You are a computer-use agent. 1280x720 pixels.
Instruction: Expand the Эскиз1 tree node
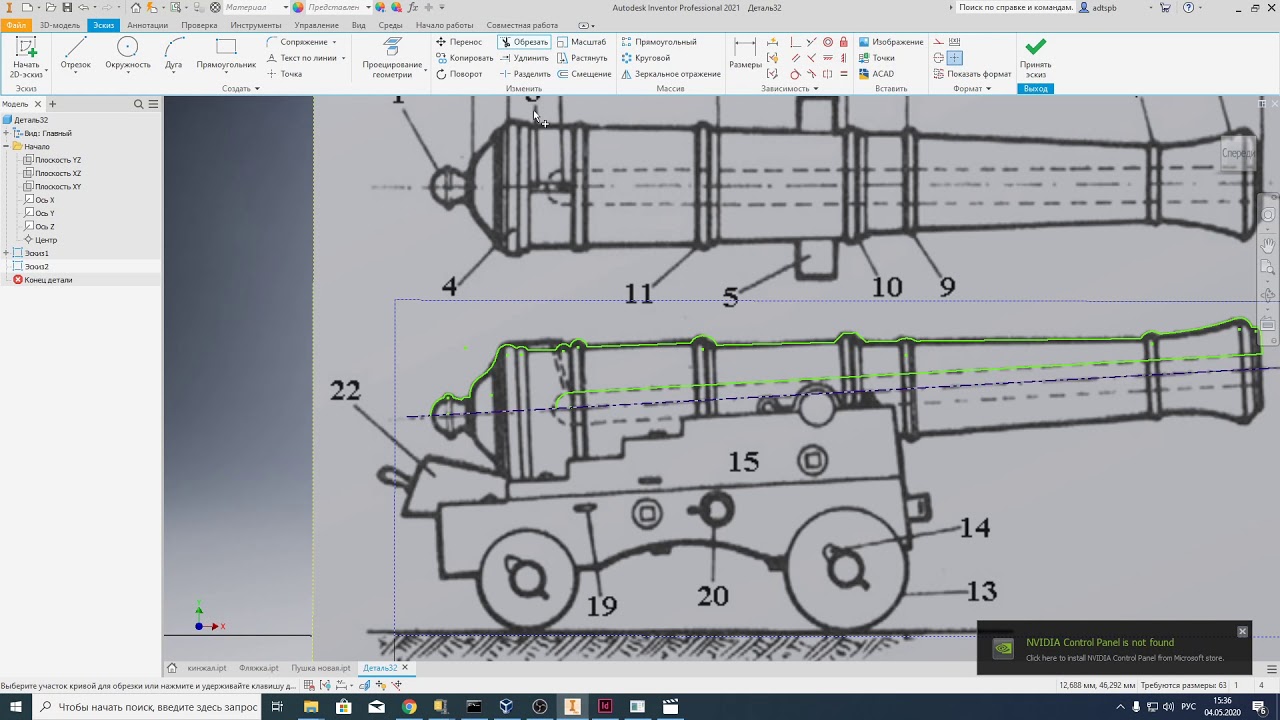(x=6, y=253)
